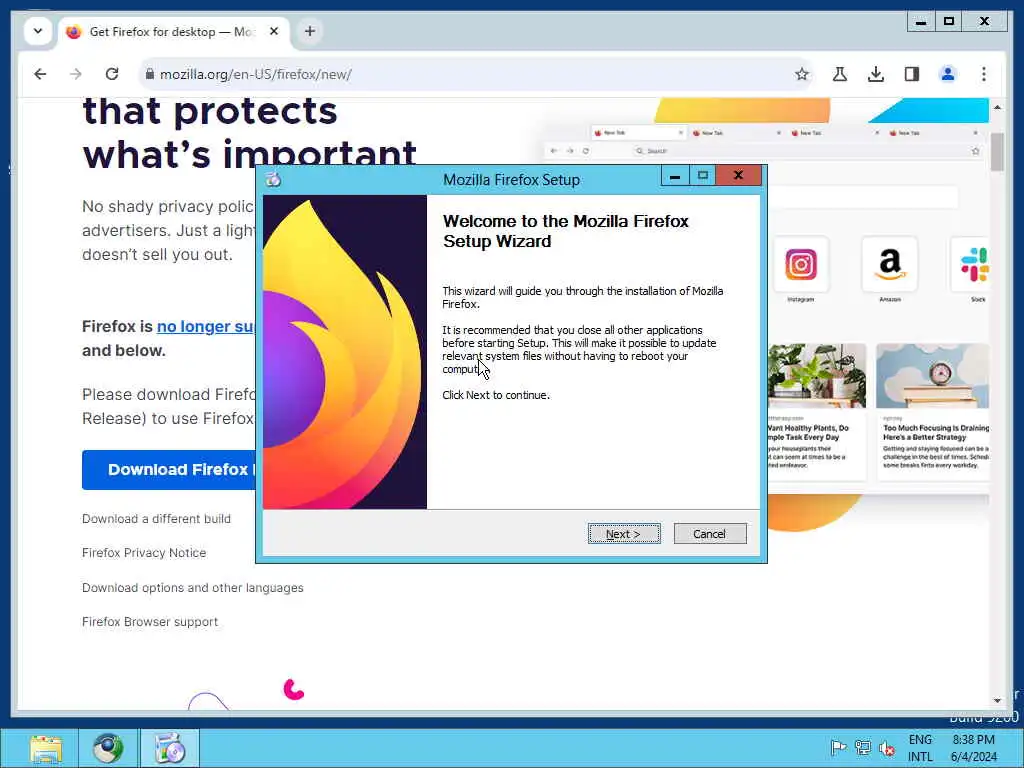The height and width of the screenshot is (768, 1024).
Task: Select Get Firefox for desktop tab
Action: 174,32
